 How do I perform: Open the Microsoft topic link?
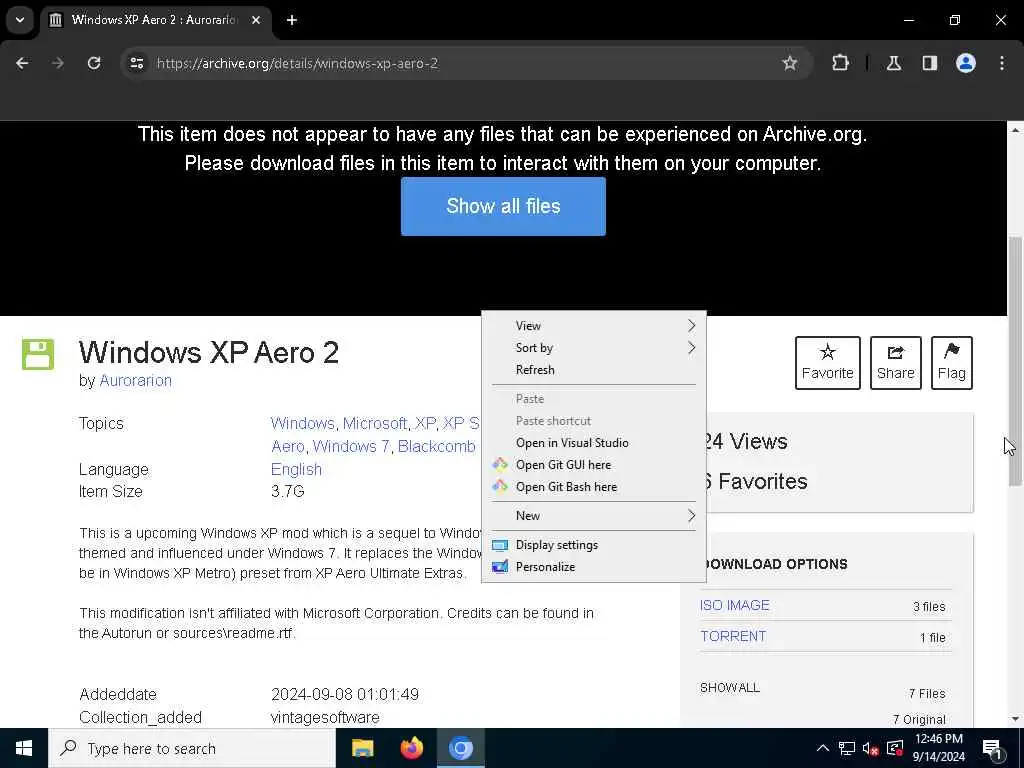click(x=375, y=423)
